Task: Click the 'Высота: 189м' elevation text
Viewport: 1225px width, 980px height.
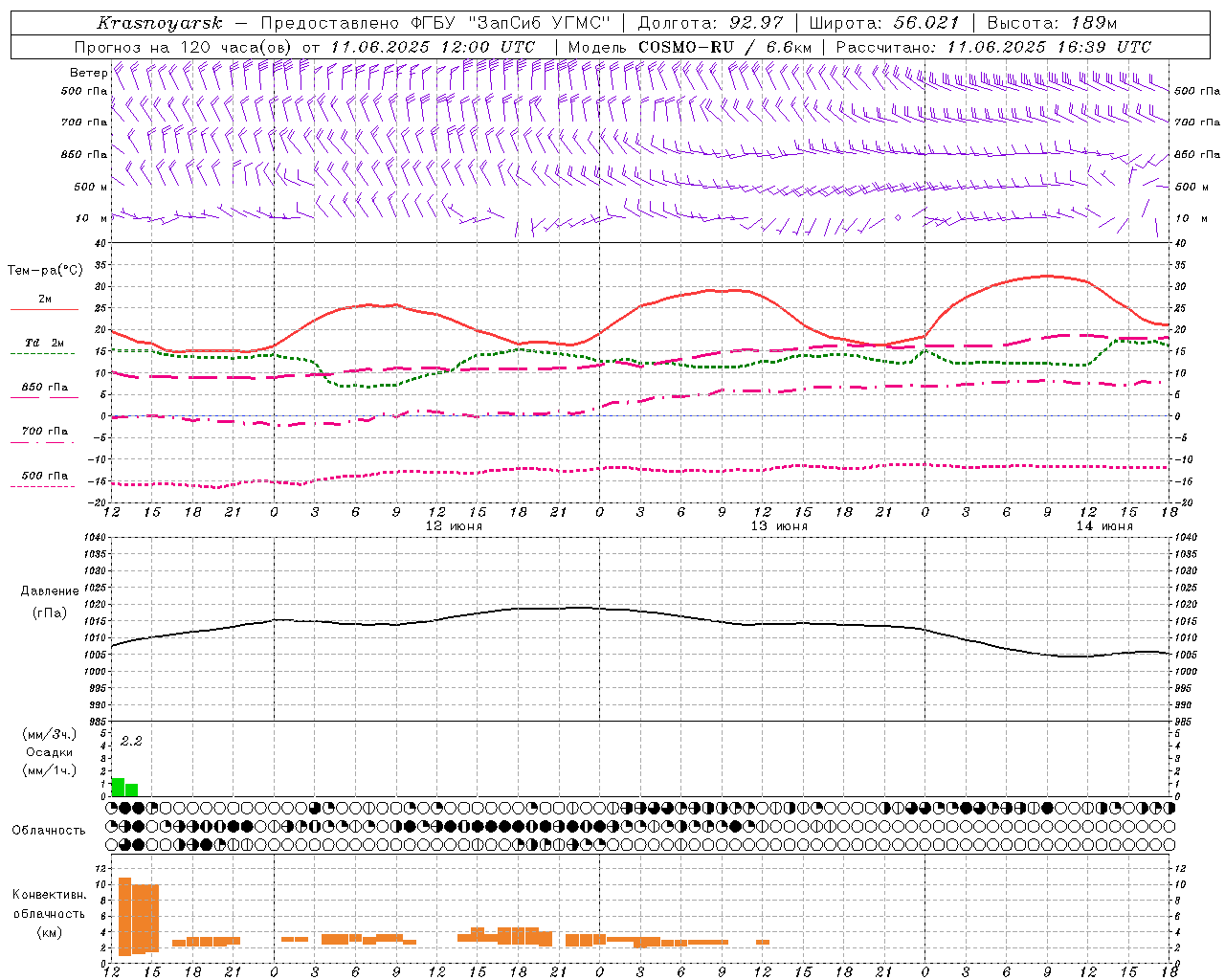Action: [1052, 23]
